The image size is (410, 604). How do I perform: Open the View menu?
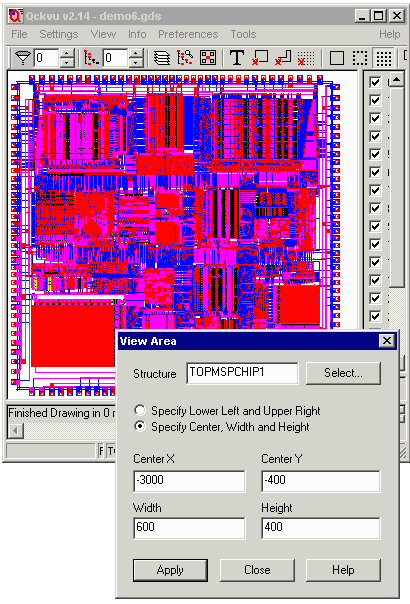103,34
